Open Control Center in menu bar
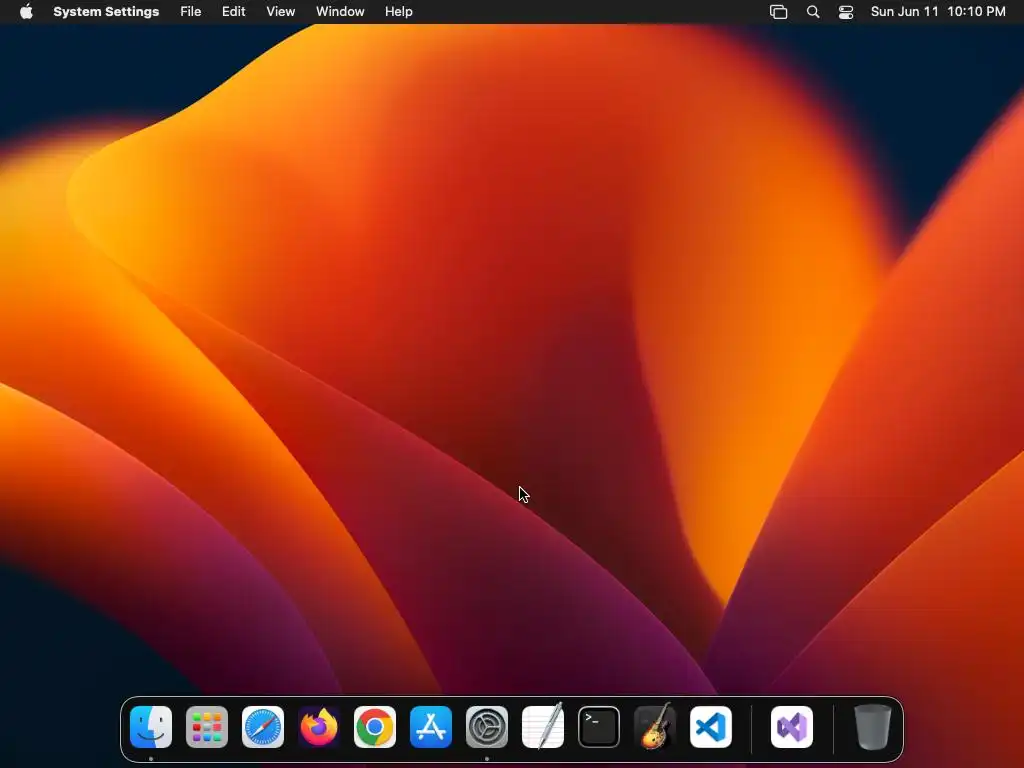Viewport: 1024px width, 768px height. (x=846, y=12)
